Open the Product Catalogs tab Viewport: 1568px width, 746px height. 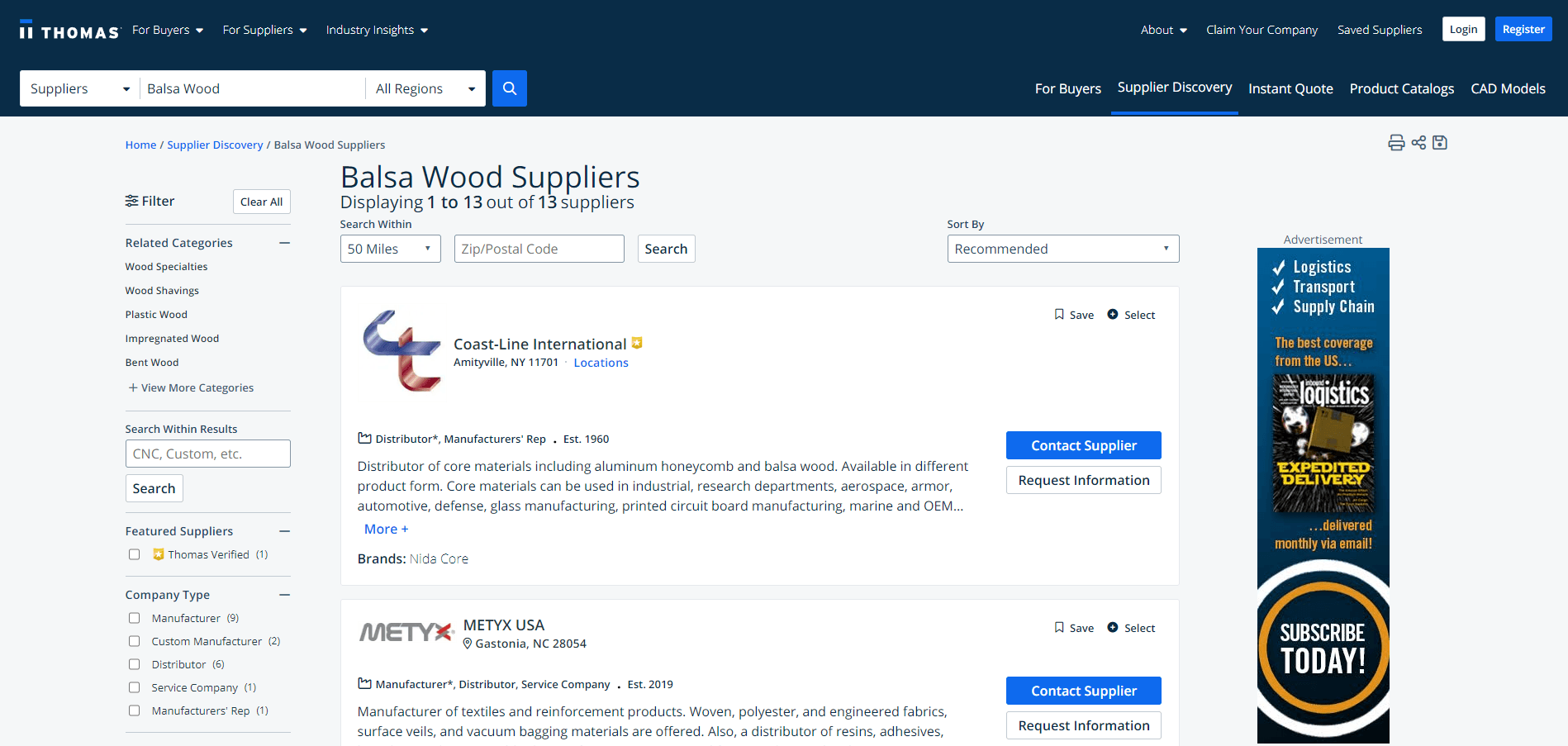point(1402,88)
